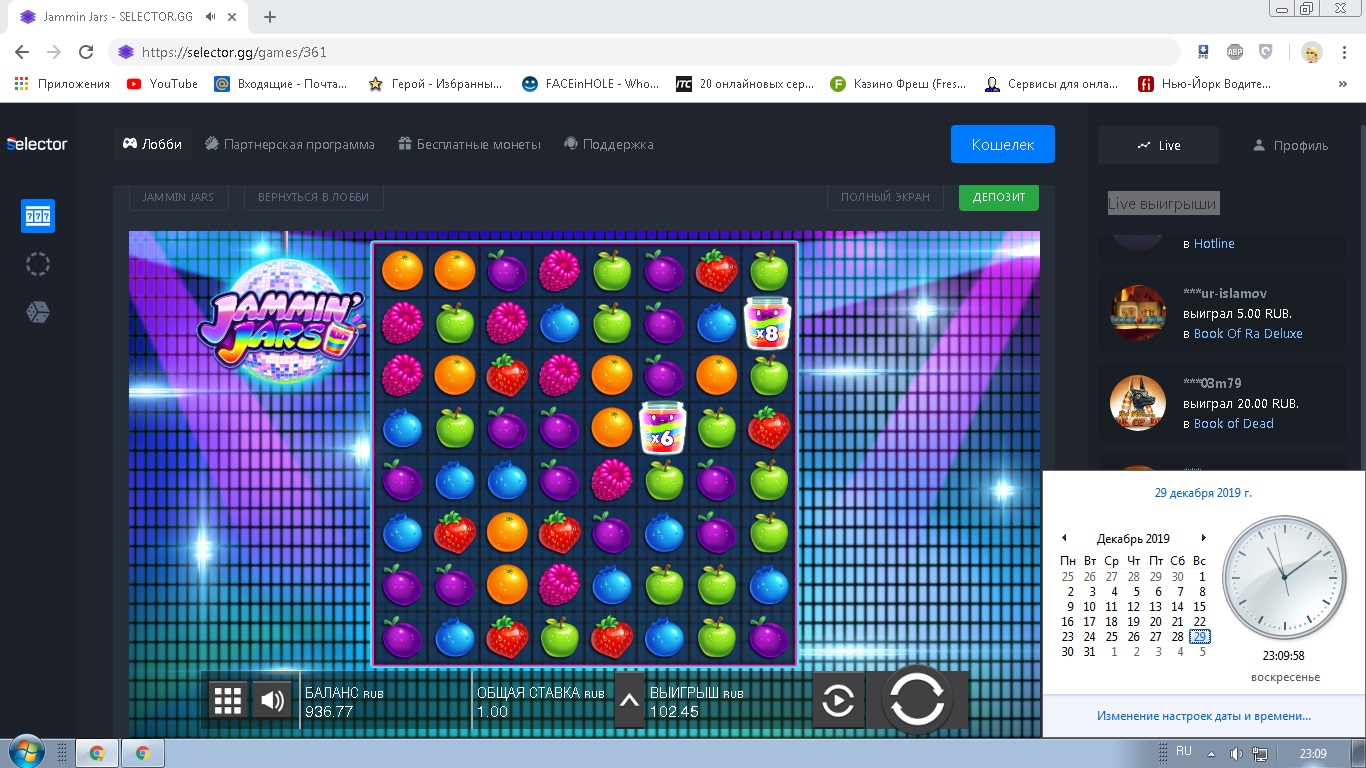Open the Book Of Ra Deluxe link
This screenshot has width=1366, height=768.
pos(1248,333)
